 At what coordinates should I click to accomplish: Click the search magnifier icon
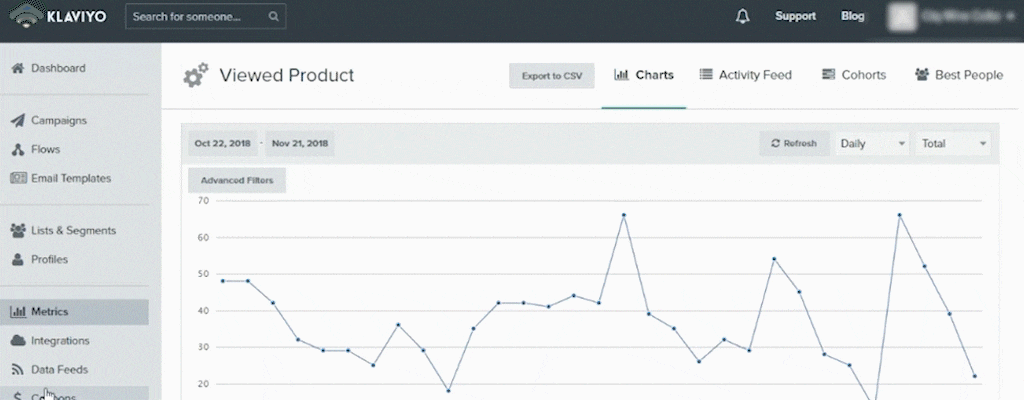tap(274, 17)
